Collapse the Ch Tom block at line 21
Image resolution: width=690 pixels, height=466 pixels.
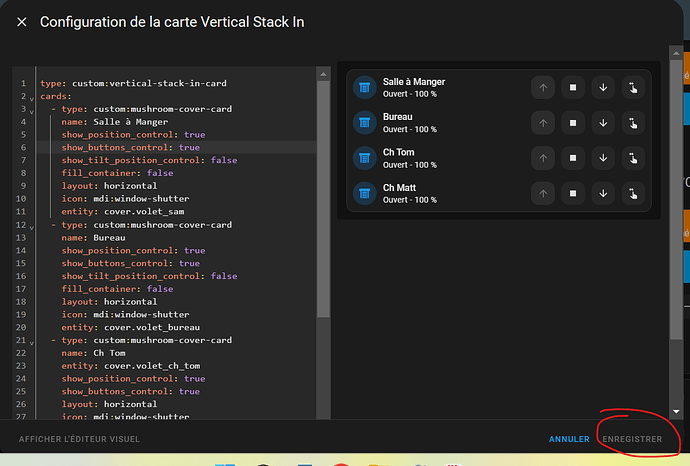31,341
